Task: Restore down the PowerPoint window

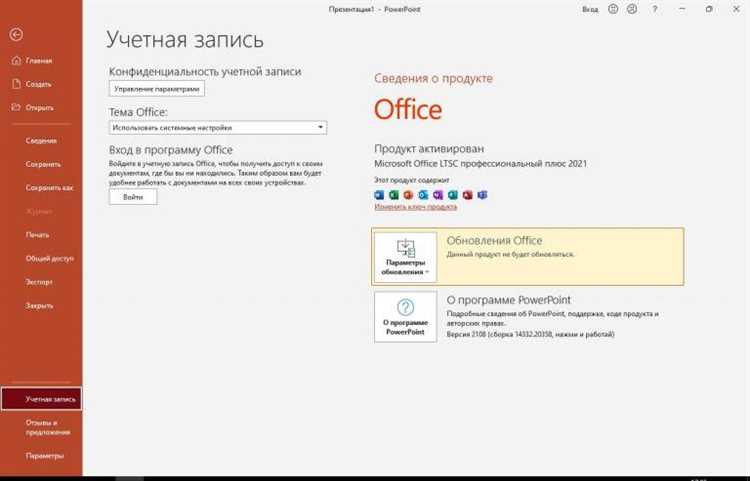Action: click(709, 9)
